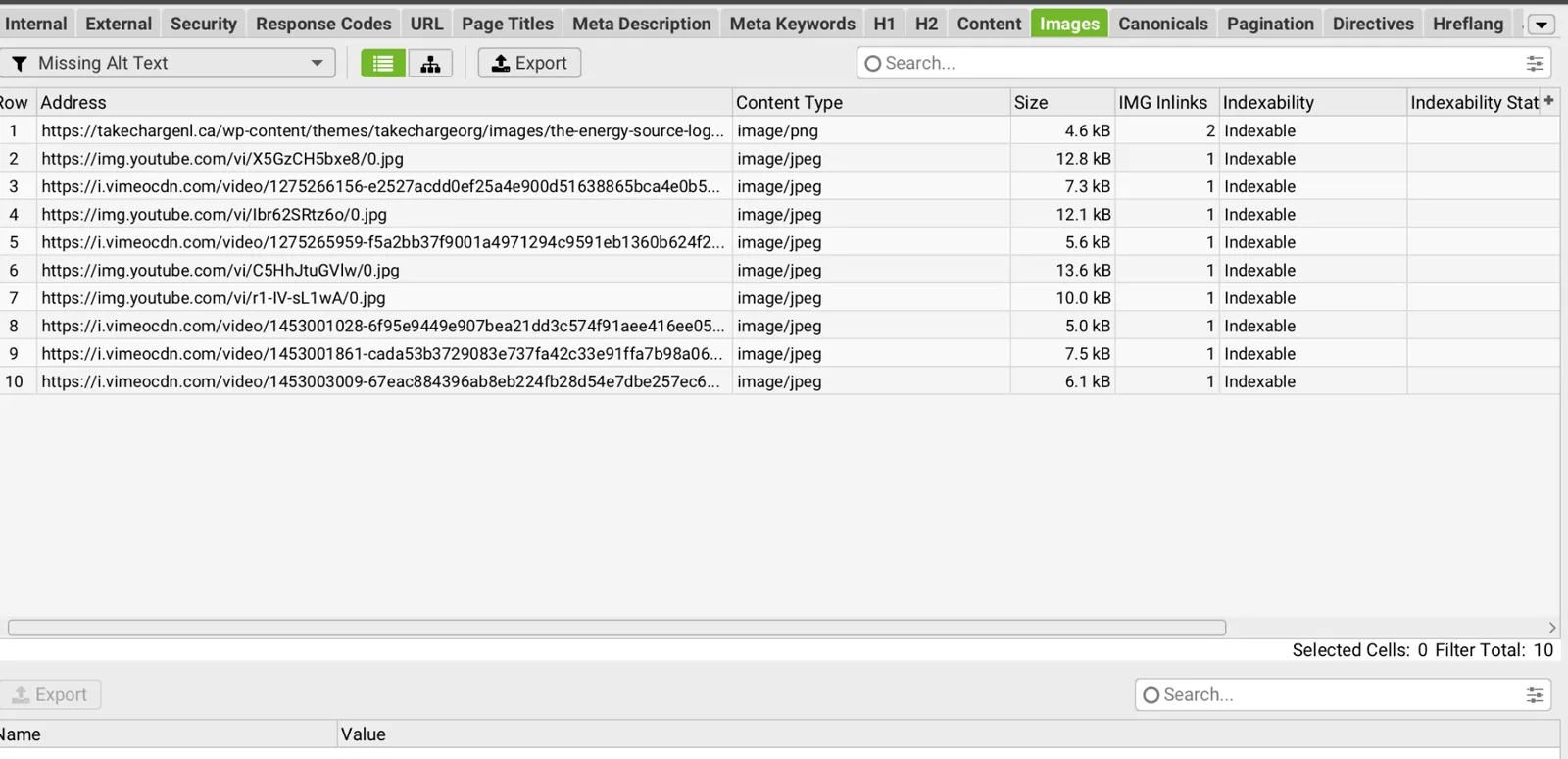Select the YouTube X5GzCH5bxe8 image URL

click(222, 159)
